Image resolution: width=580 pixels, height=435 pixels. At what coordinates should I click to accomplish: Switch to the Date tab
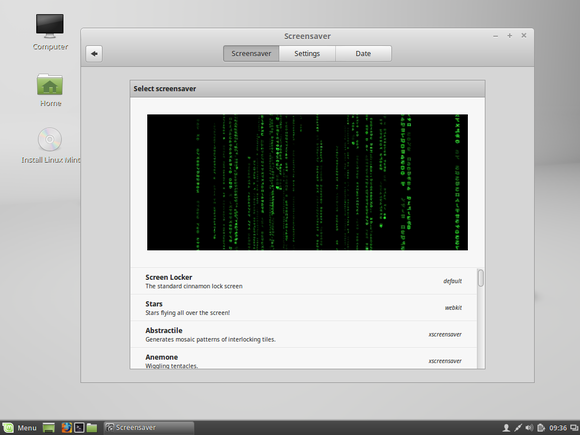click(x=363, y=54)
